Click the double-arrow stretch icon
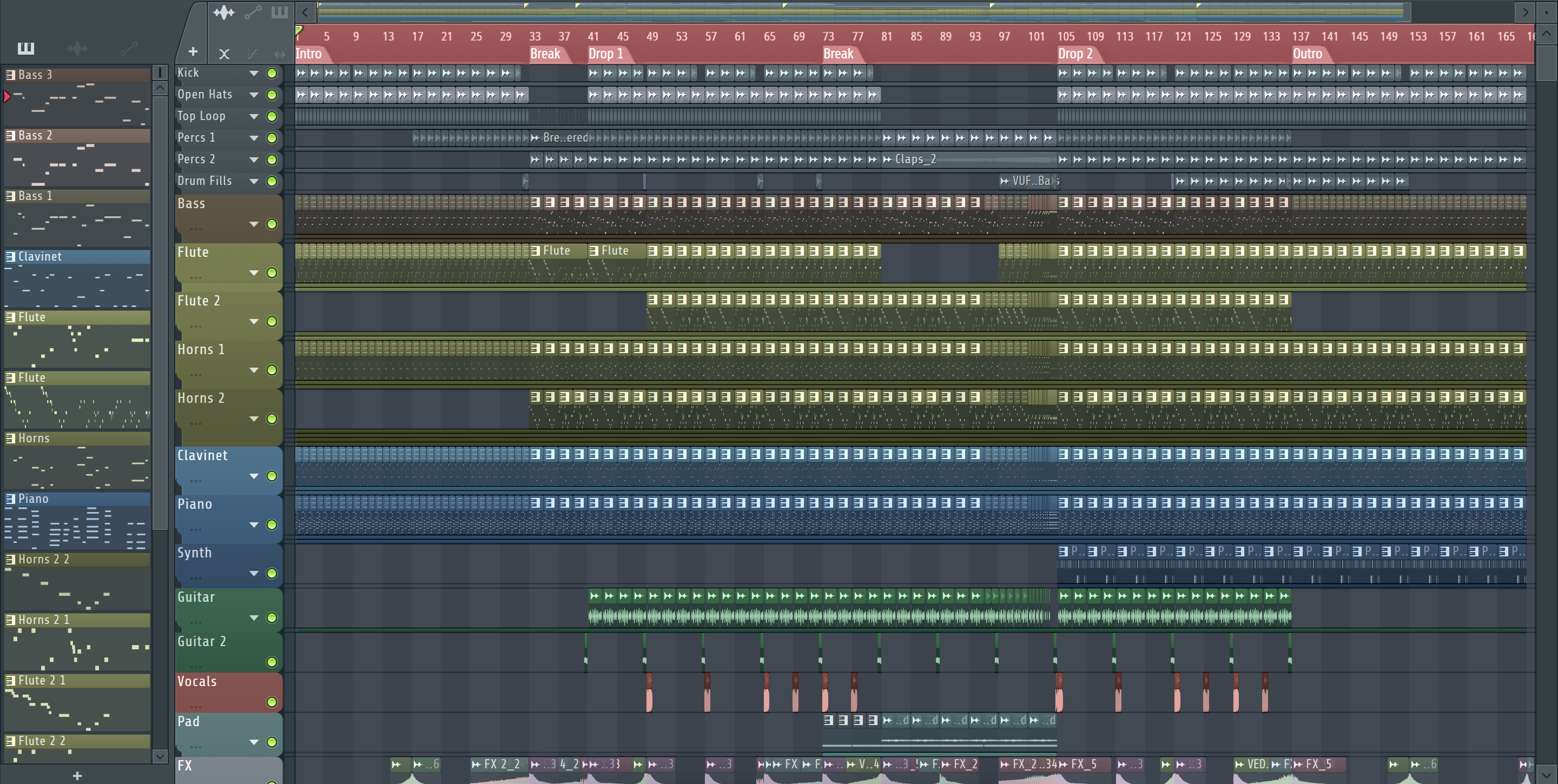 (x=280, y=54)
